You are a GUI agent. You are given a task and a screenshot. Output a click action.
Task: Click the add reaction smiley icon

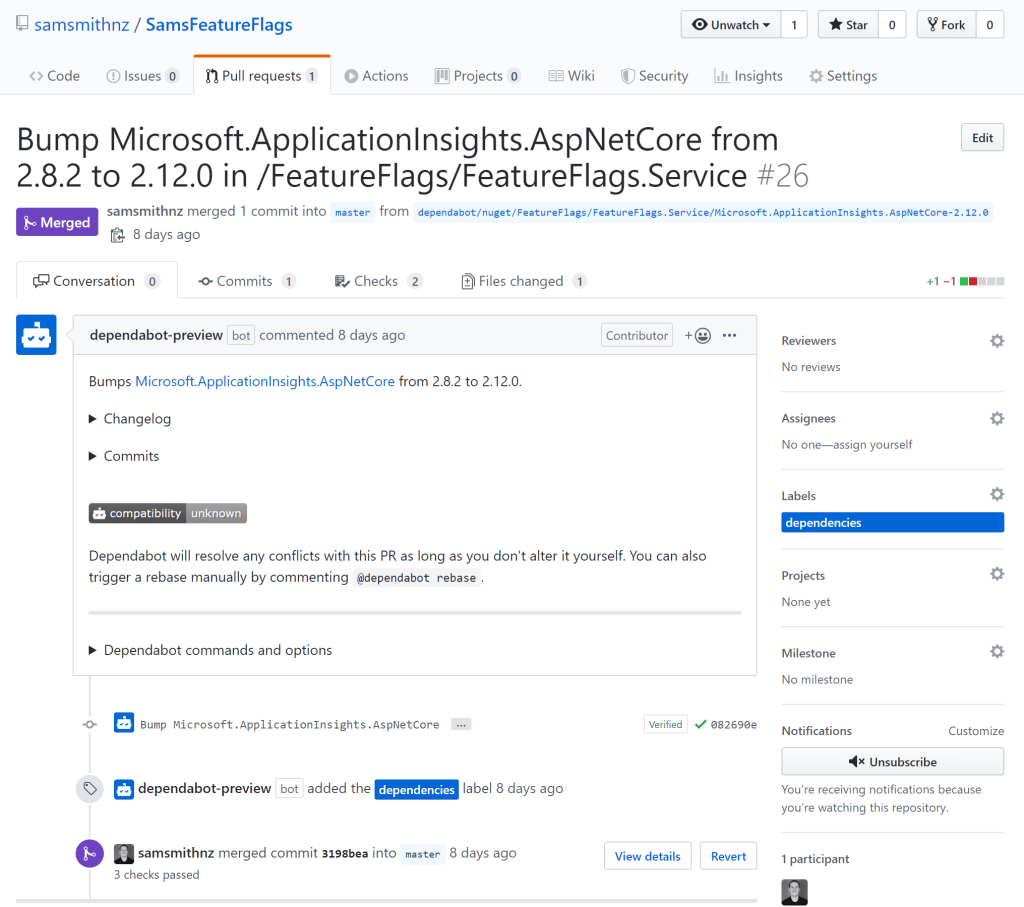698,336
